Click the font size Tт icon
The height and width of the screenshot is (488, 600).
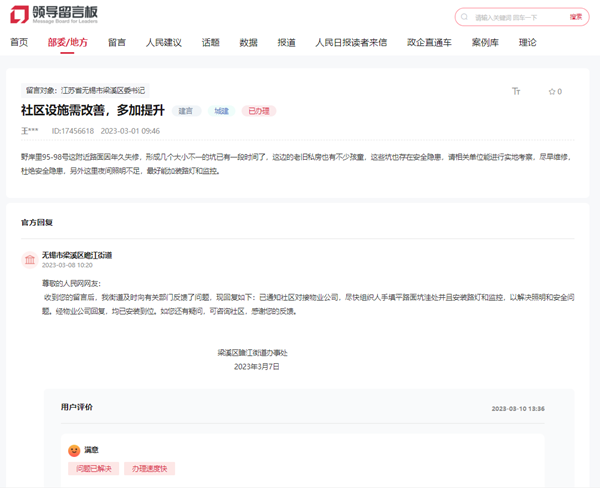(516, 91)
